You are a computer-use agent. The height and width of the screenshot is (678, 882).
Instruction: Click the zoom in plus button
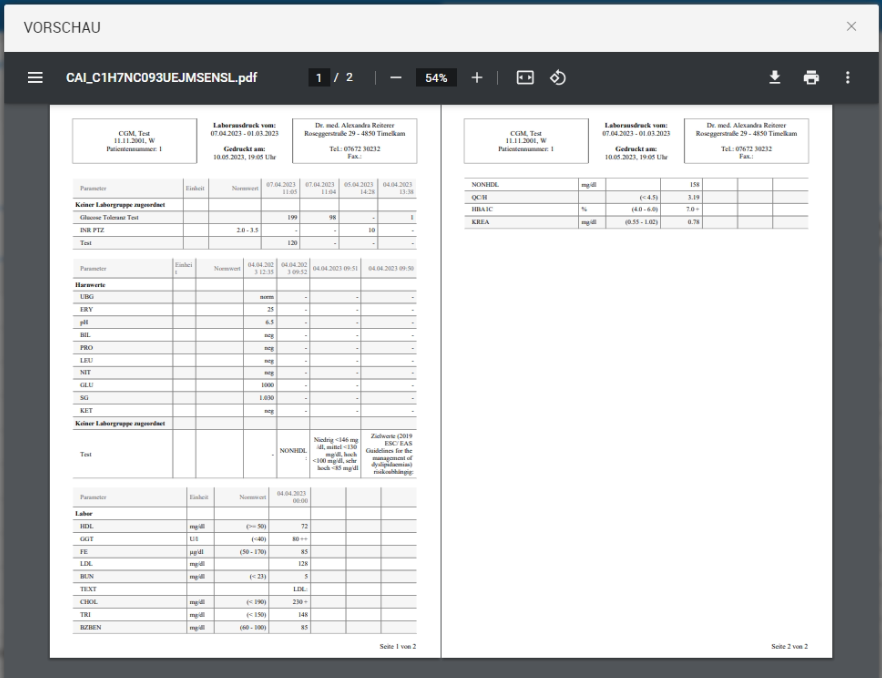pyautogui.click(x=477, y=78)
